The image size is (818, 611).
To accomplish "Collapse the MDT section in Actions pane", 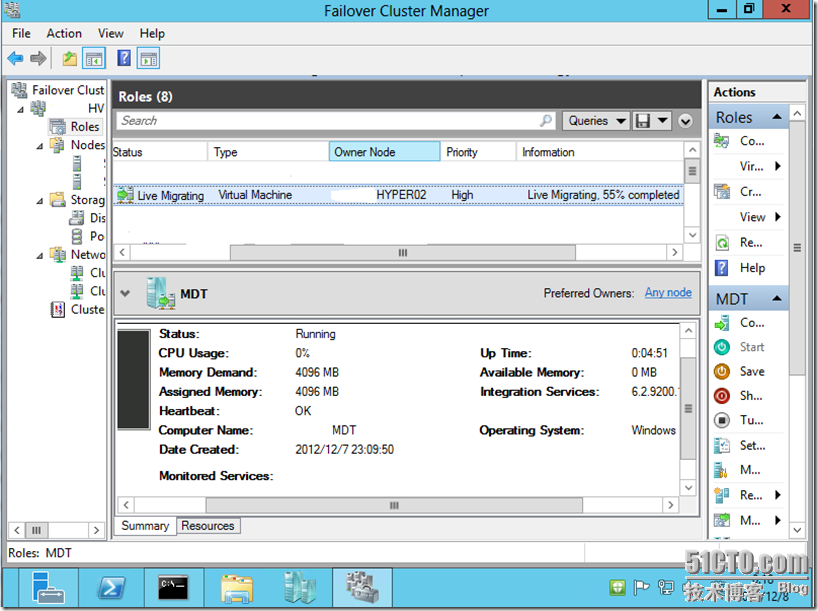I will click(777, 298).
